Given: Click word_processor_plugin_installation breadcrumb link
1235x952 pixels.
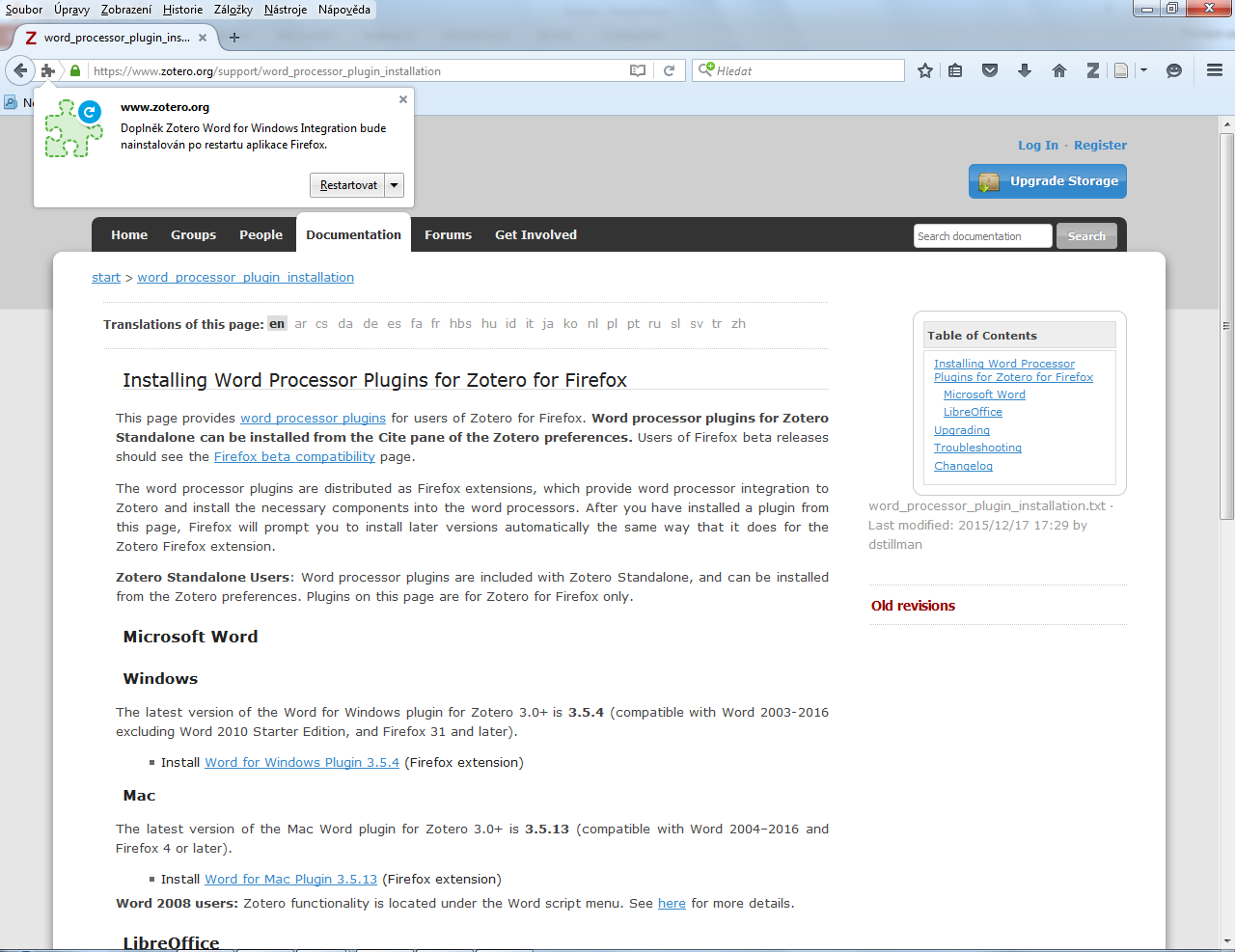Looking at the screenshot, I should coord(246,278).
